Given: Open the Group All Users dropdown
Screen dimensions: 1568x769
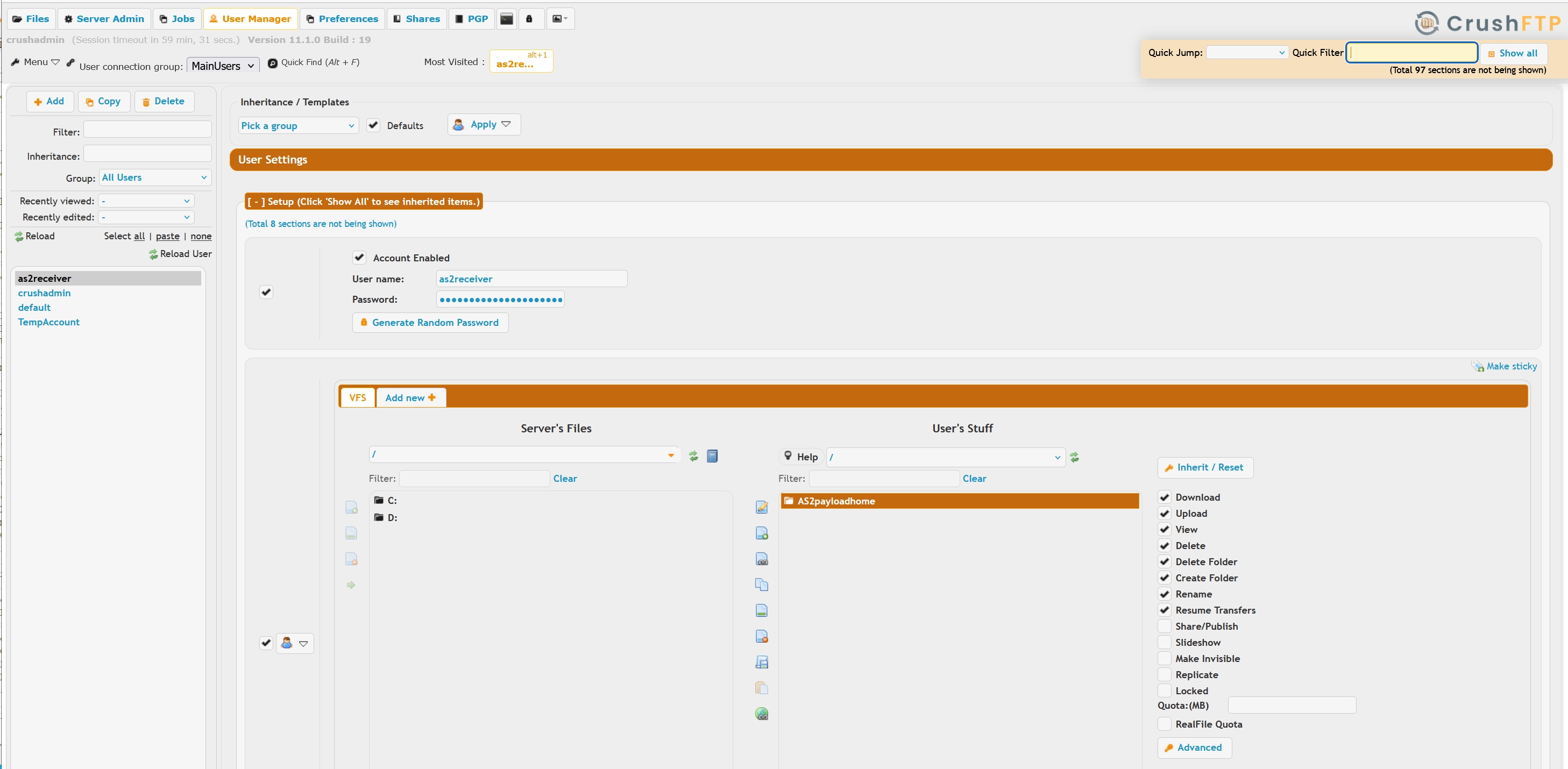Looking at the screenshot, I should click(x=155, y=177).
